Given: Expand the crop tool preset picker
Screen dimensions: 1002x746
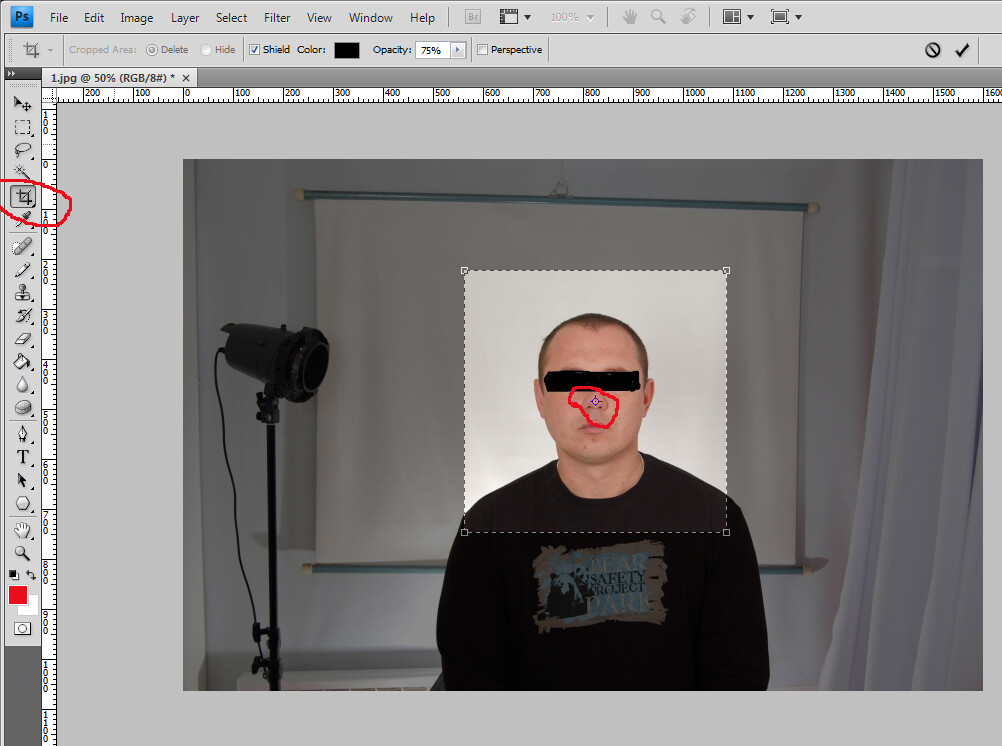Looking at the screenshot, I should [x=50, y=50].
